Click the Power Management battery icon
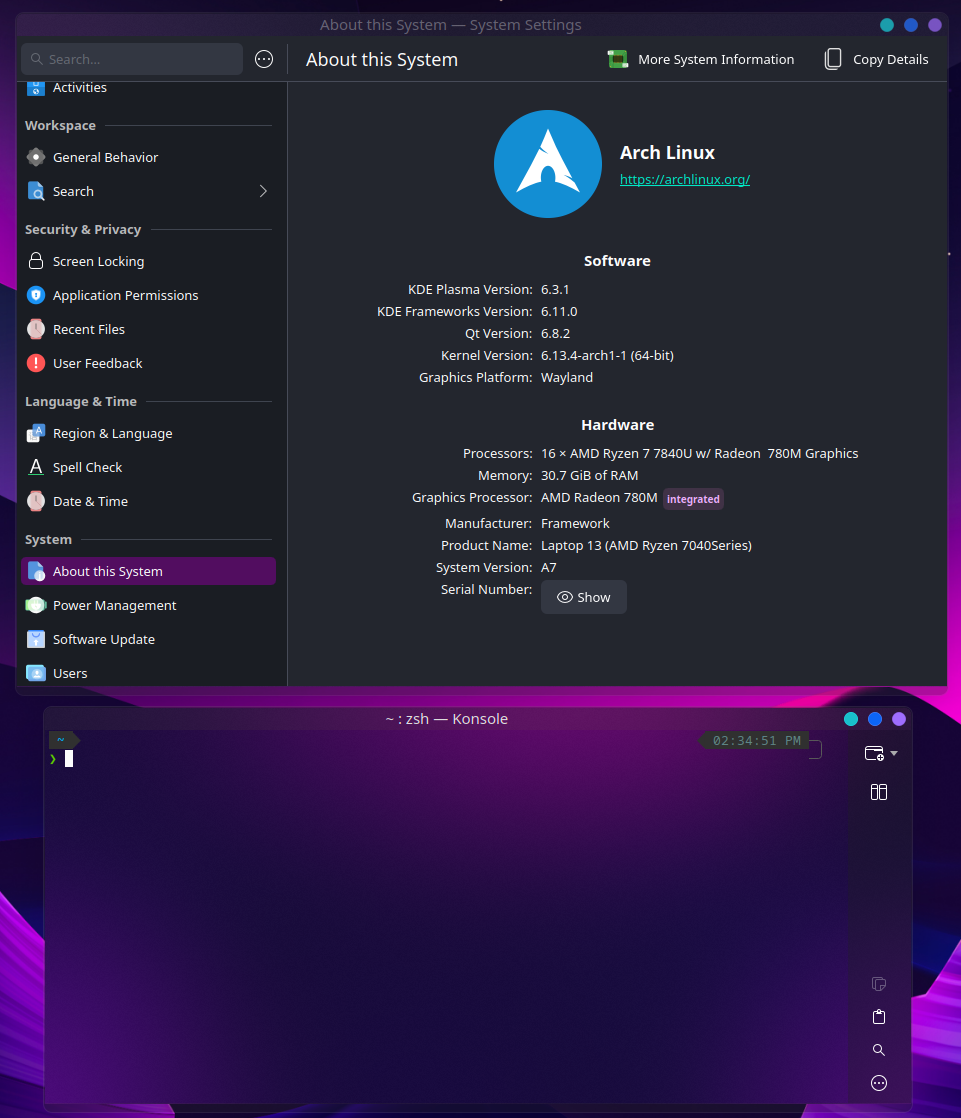This screenshot has width=961, height=1118. click(x=36, y=605)
